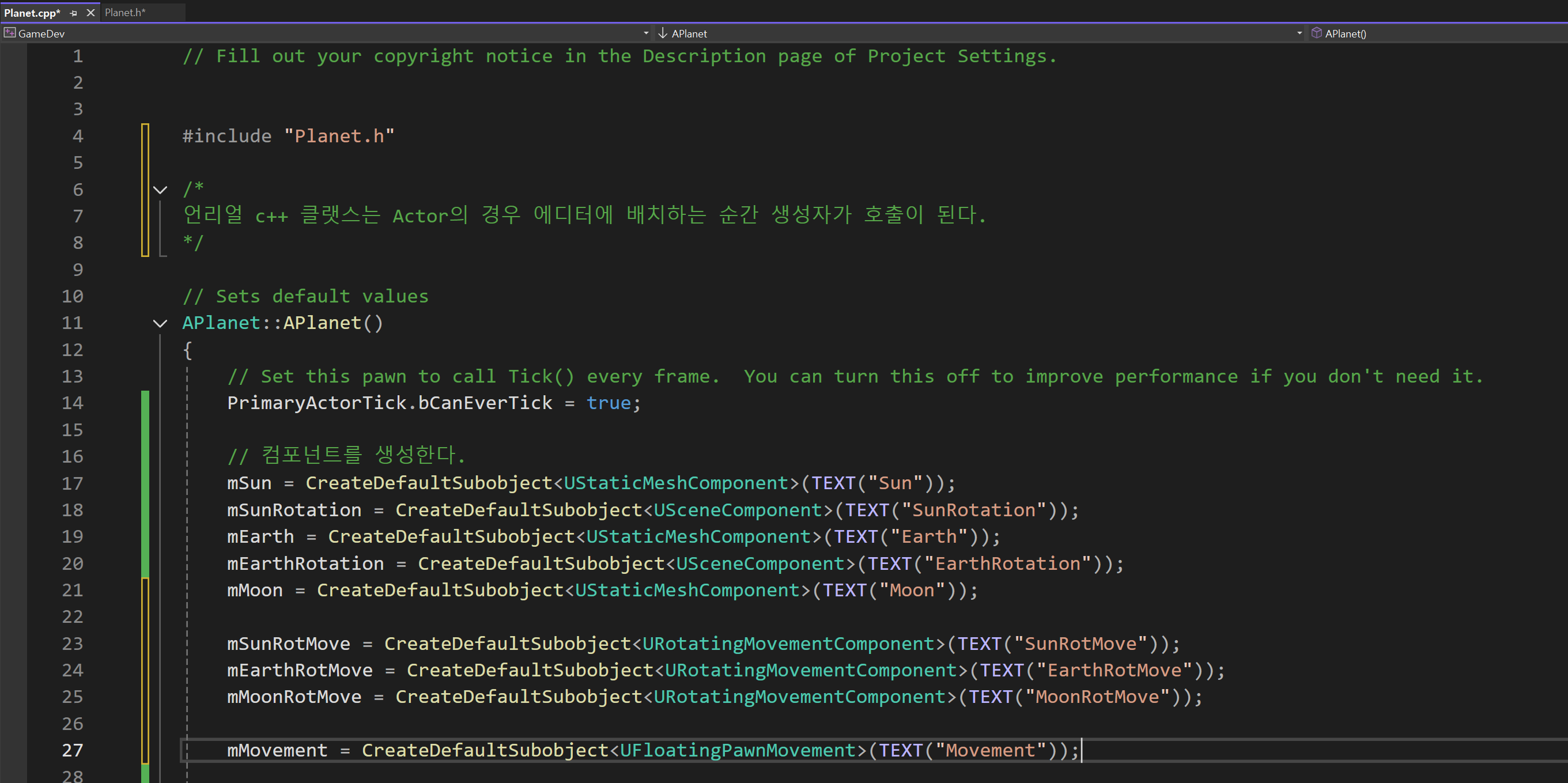Click line number 14 in the margin
The width and height of the screenshot is (1568, 783).
click(x=73, y=403)
